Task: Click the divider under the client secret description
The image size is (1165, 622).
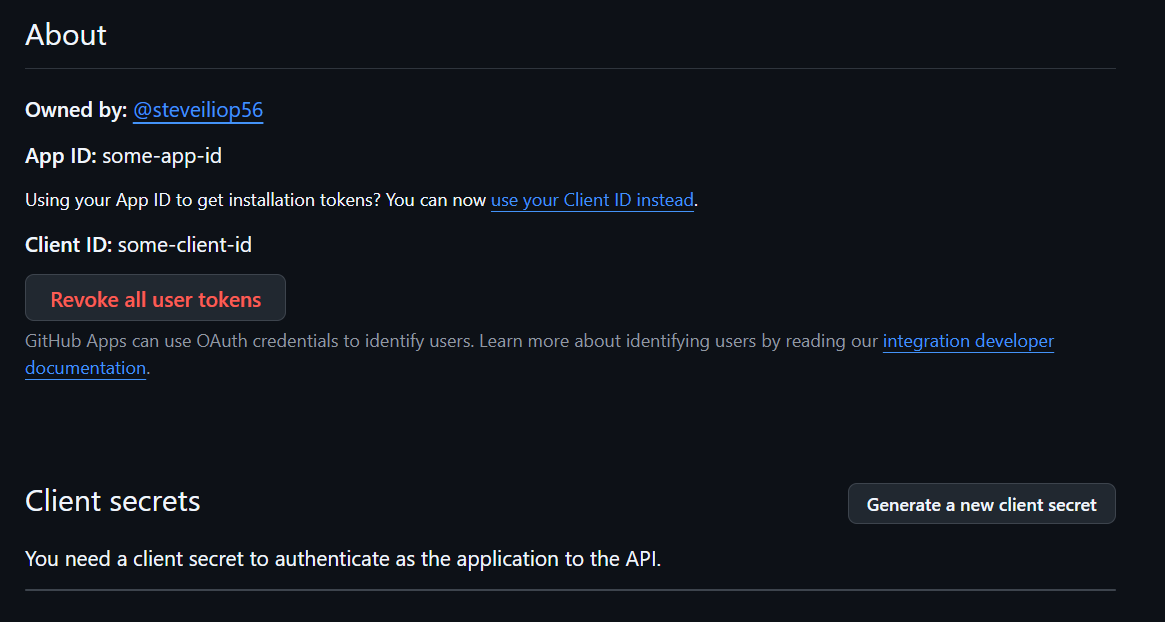Action: click(x=570, y=590)
